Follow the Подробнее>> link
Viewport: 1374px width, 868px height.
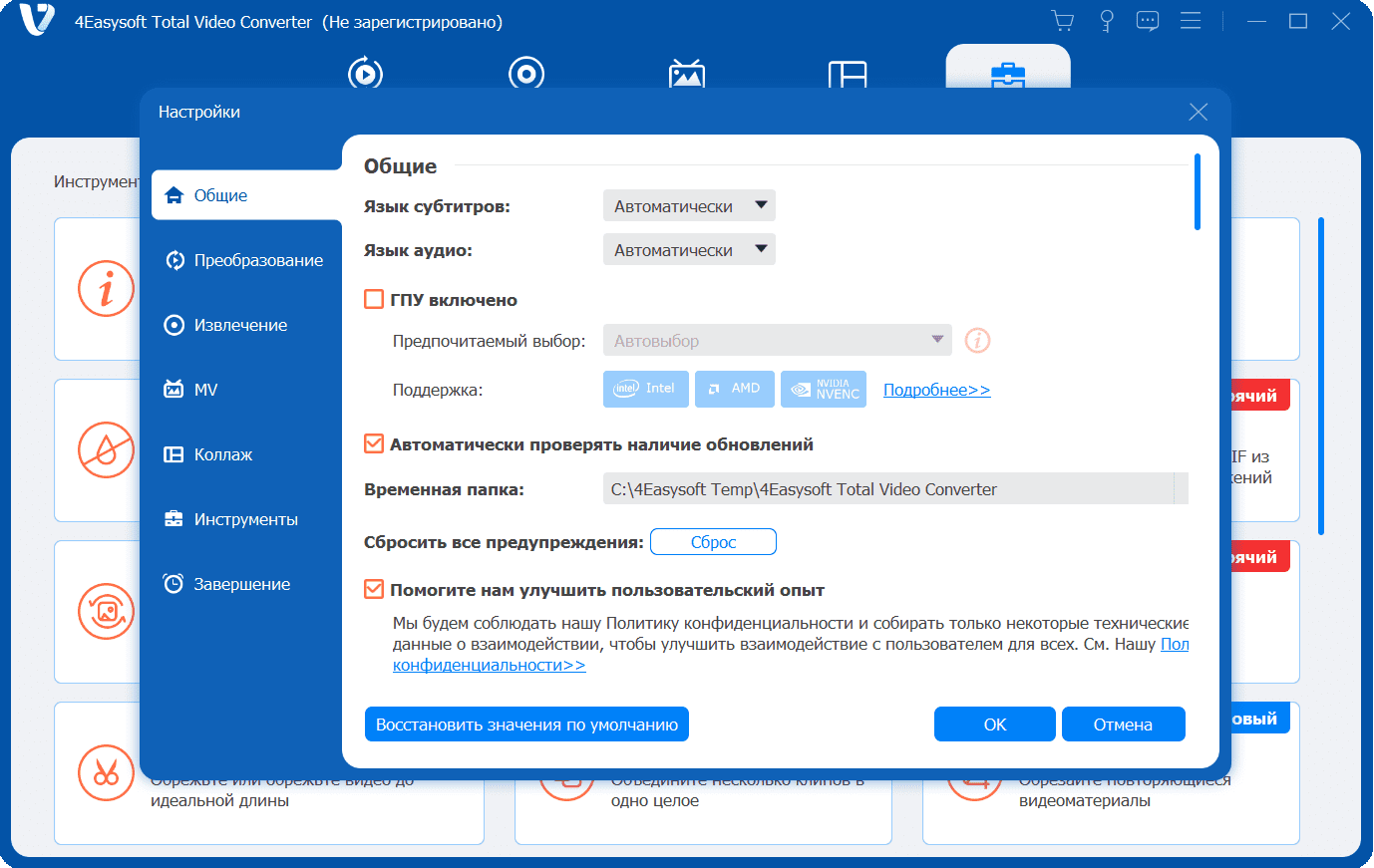[937, 390]
